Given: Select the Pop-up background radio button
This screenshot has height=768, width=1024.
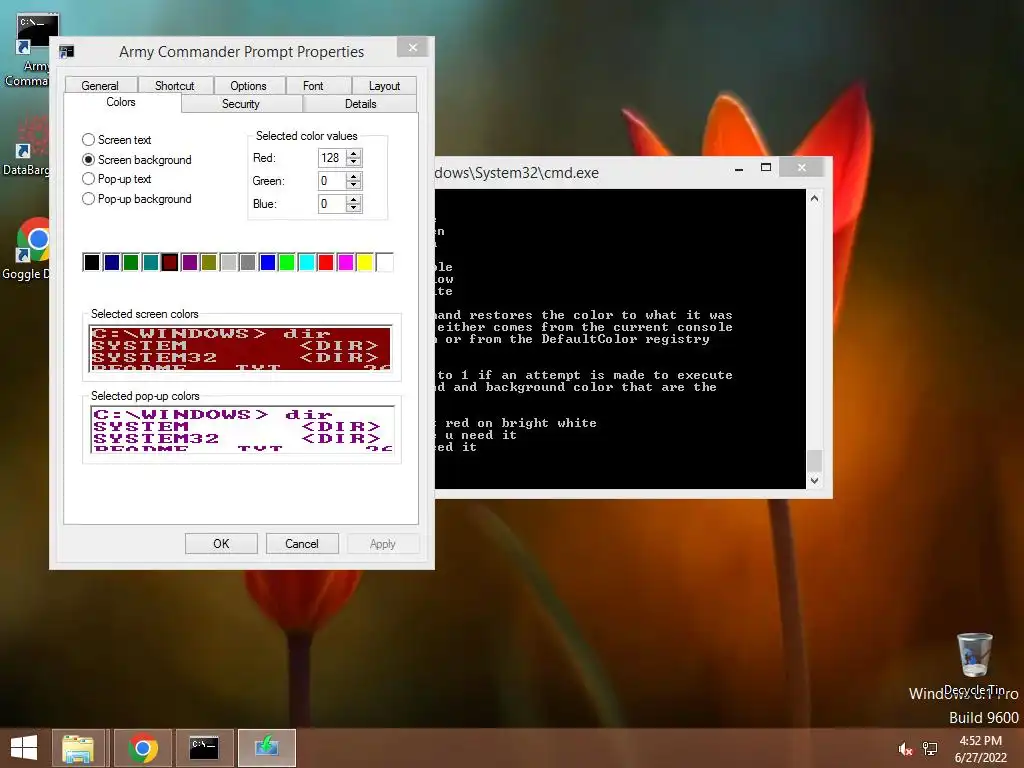Looking at the screenshot, I should (x=136, y=199).
